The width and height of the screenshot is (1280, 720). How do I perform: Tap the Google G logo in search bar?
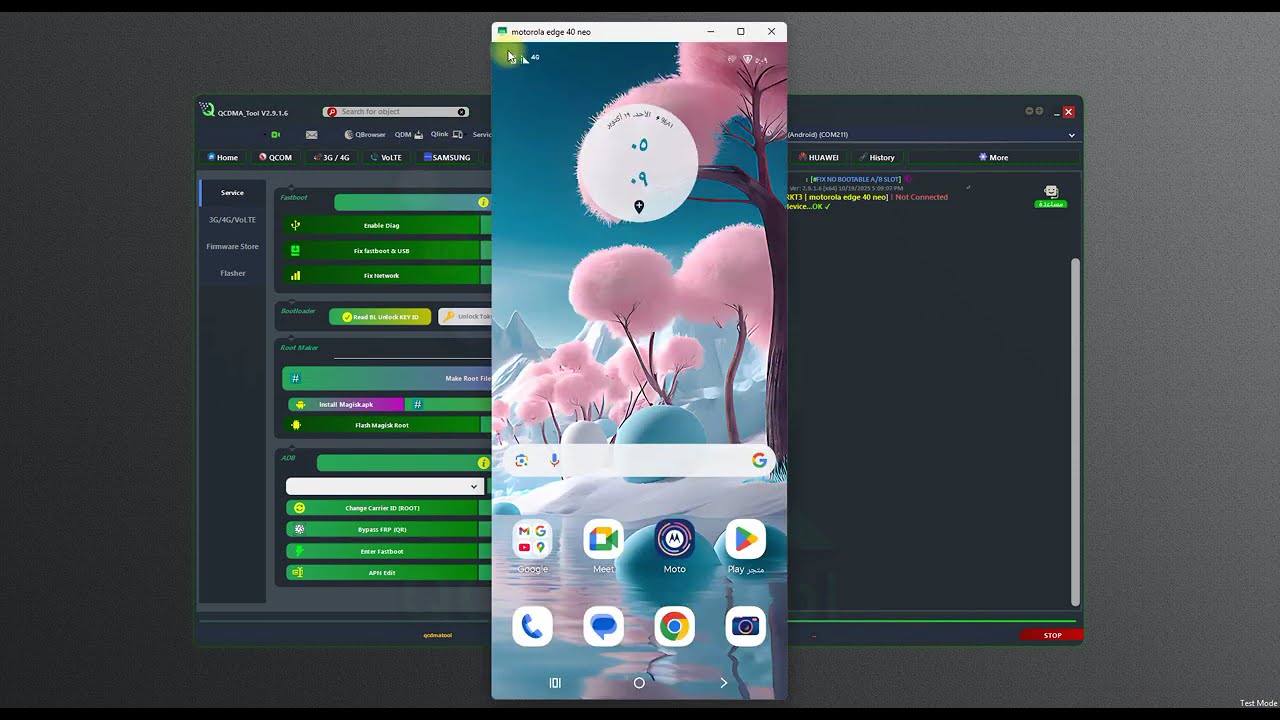click(x=759, y=460)
